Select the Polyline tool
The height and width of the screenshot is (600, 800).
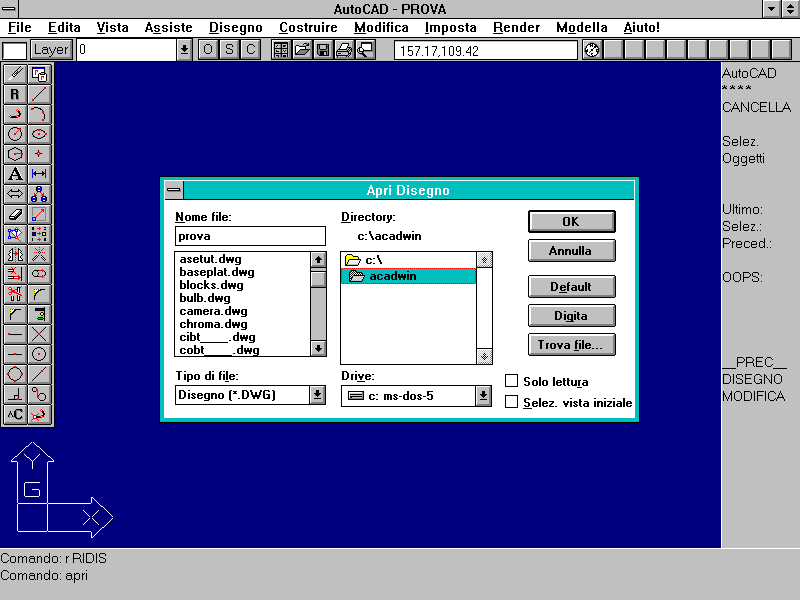(x=15, y=114)
